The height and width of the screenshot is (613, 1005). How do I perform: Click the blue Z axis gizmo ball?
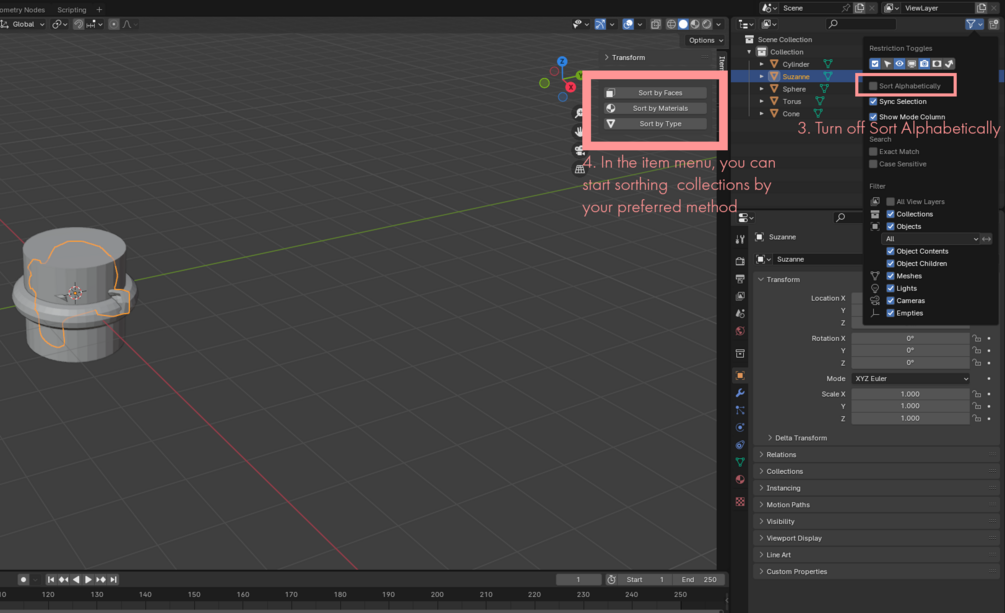coord(562,62)
